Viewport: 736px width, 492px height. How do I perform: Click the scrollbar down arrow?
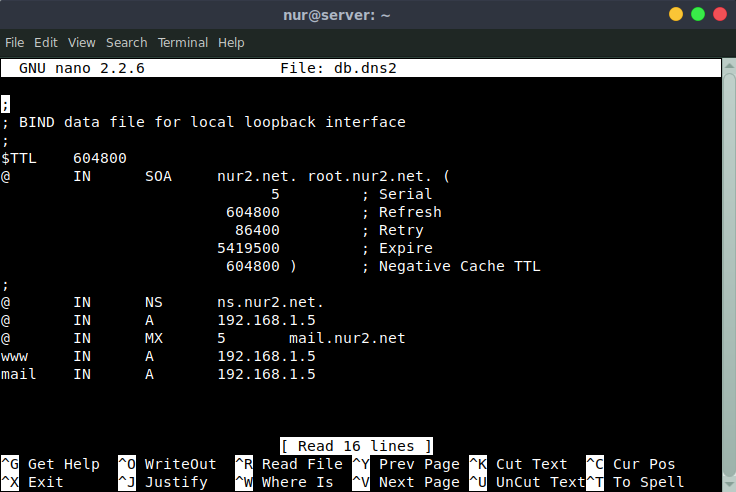tap(729, 485)
